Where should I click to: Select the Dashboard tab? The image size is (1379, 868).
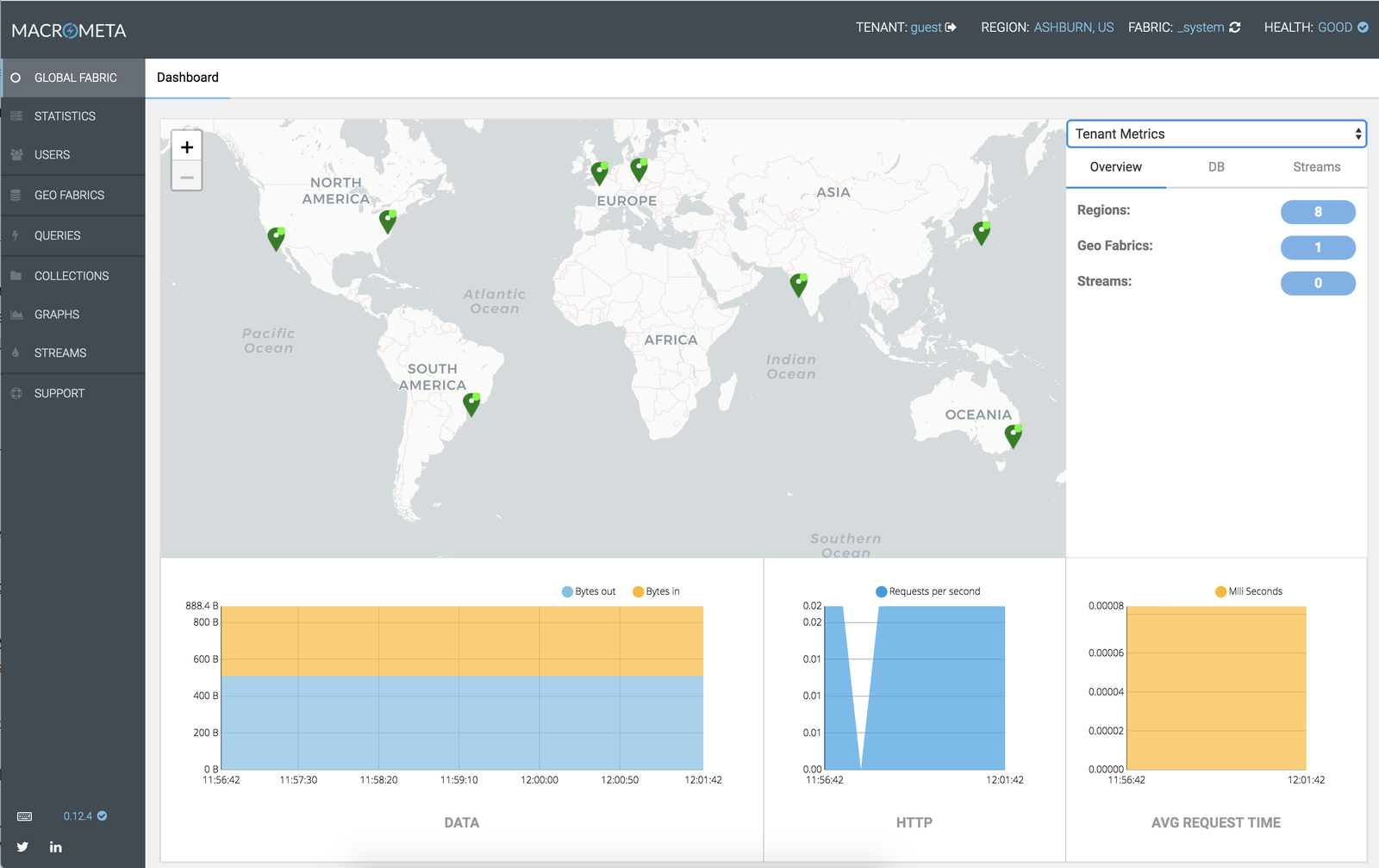click(188, 78)
